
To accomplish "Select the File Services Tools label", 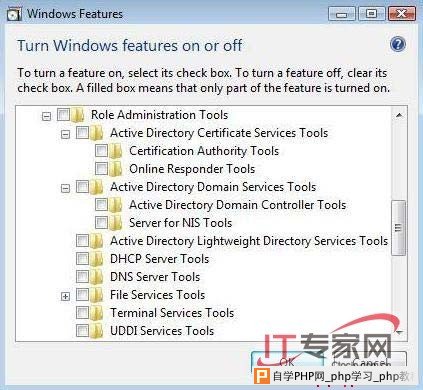I will 158,295.
